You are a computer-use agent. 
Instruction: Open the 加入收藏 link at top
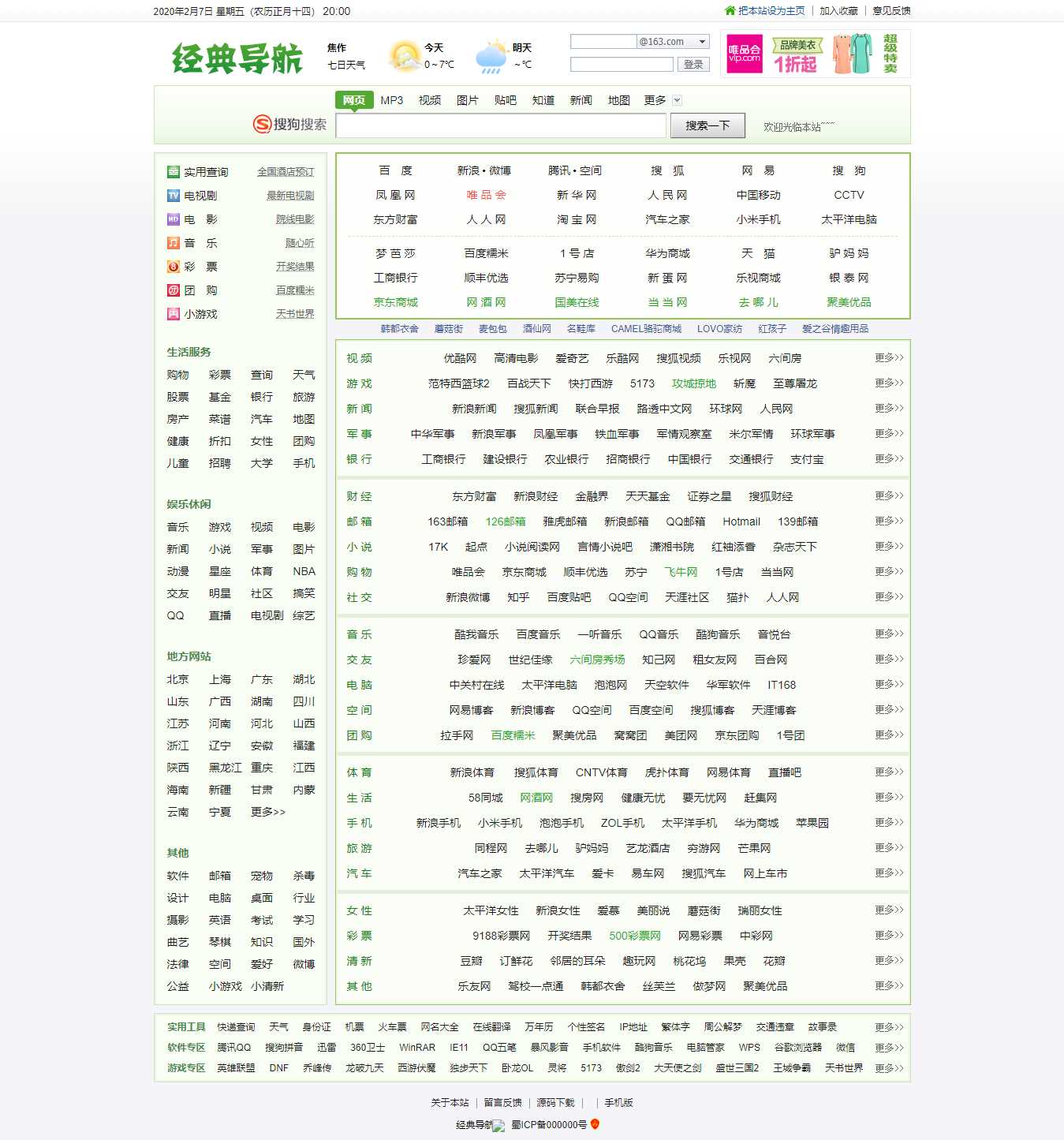click(838, 12)
